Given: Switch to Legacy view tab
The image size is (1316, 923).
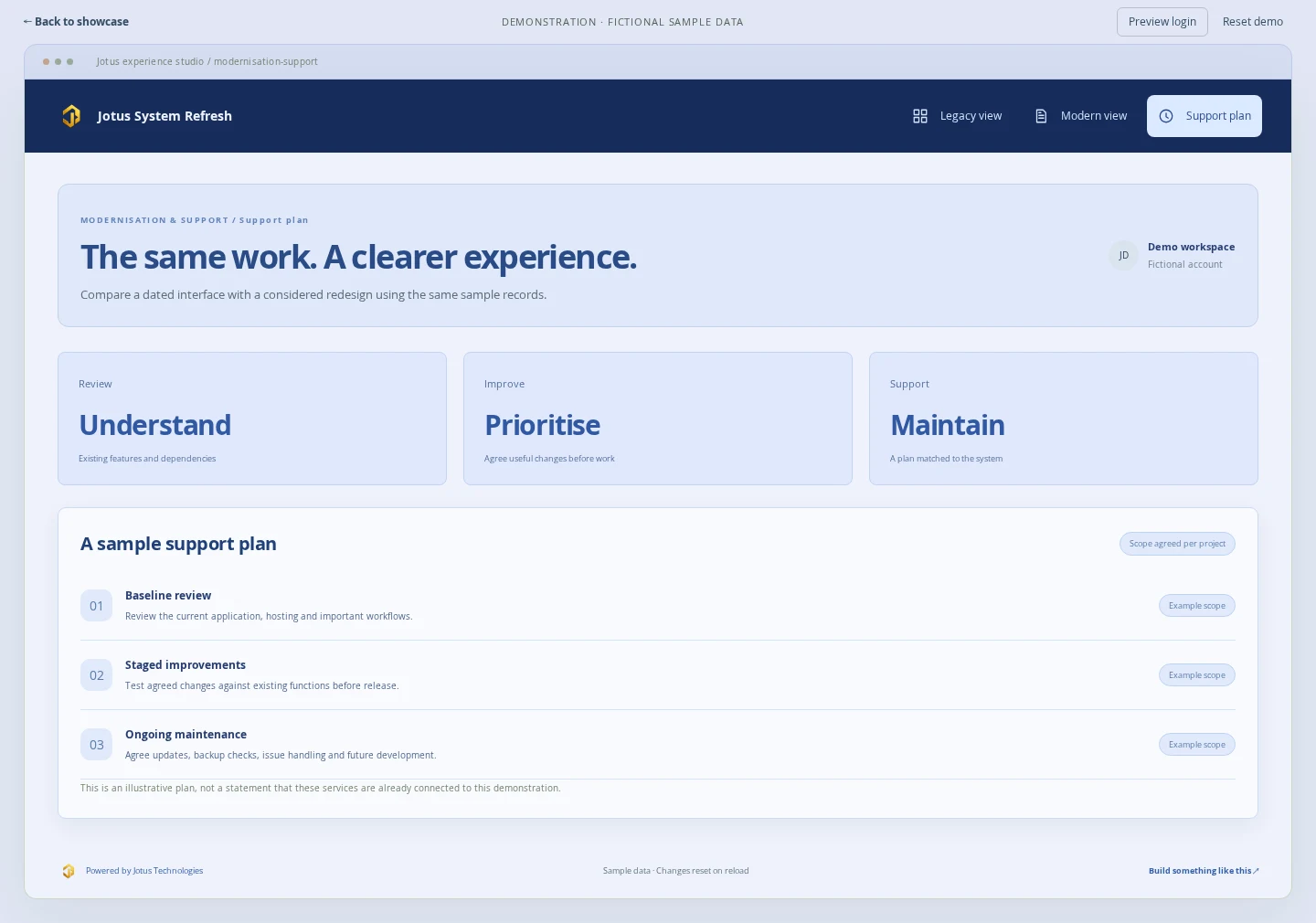Looking at the screenshot, I should click(x=957, y=116).
